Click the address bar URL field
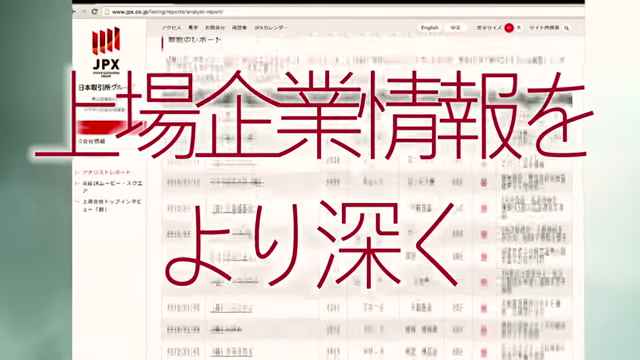Screen dimensions: 640x360 tap(167, 12)
